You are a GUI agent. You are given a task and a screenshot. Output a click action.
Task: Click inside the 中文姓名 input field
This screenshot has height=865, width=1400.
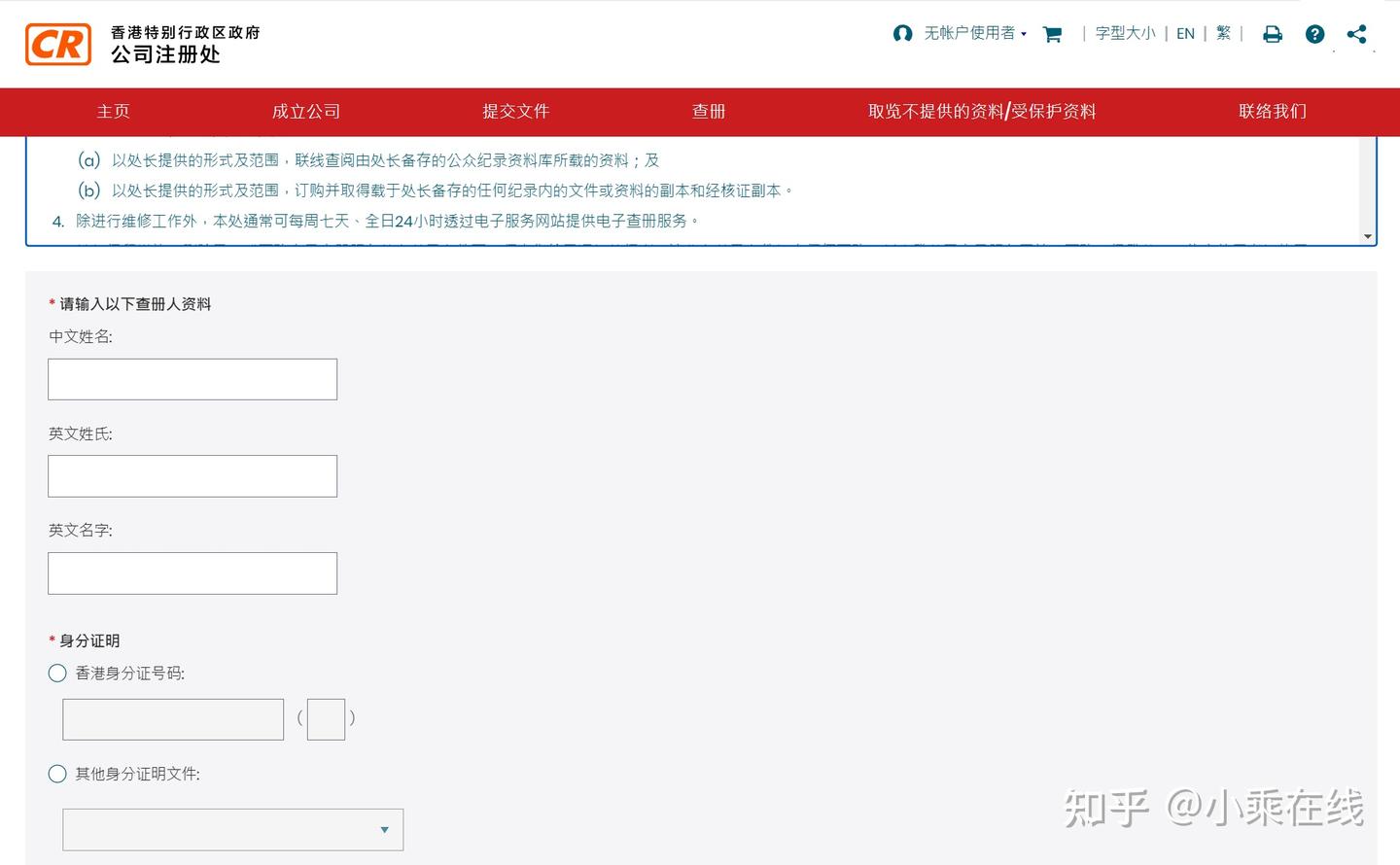tap(192, 378)
